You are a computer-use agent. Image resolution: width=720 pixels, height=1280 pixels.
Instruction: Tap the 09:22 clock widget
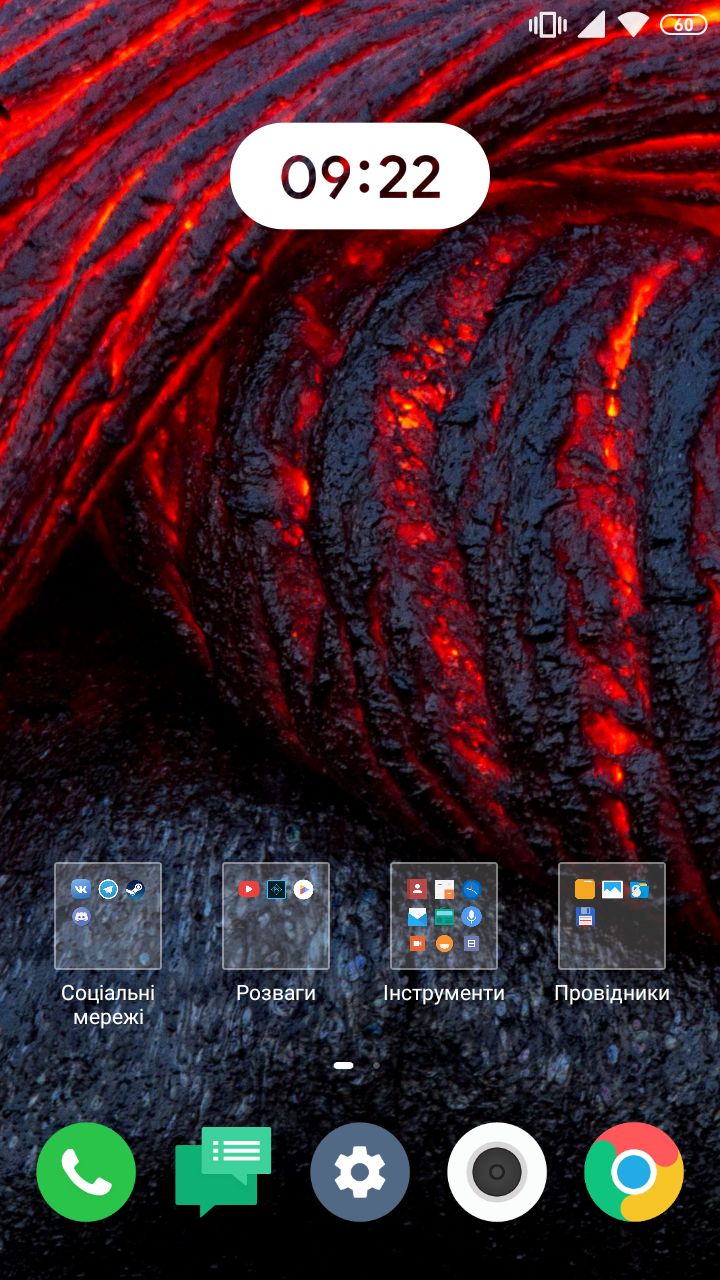click(x=360, y=176)
